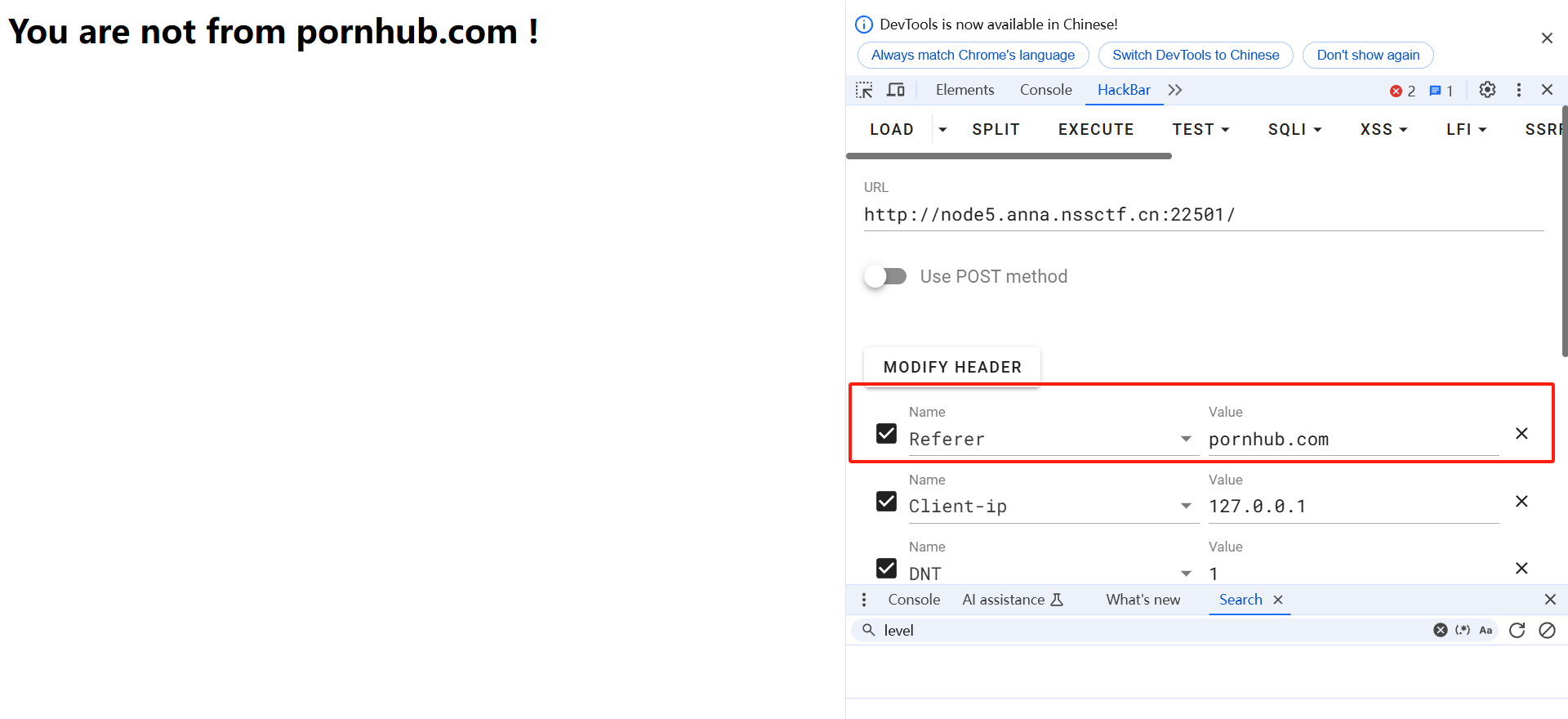The width and height of the screenshot is (1568, 719).
Task: Uncheck the Referer header checkbox
Action: tap(886, 433)
